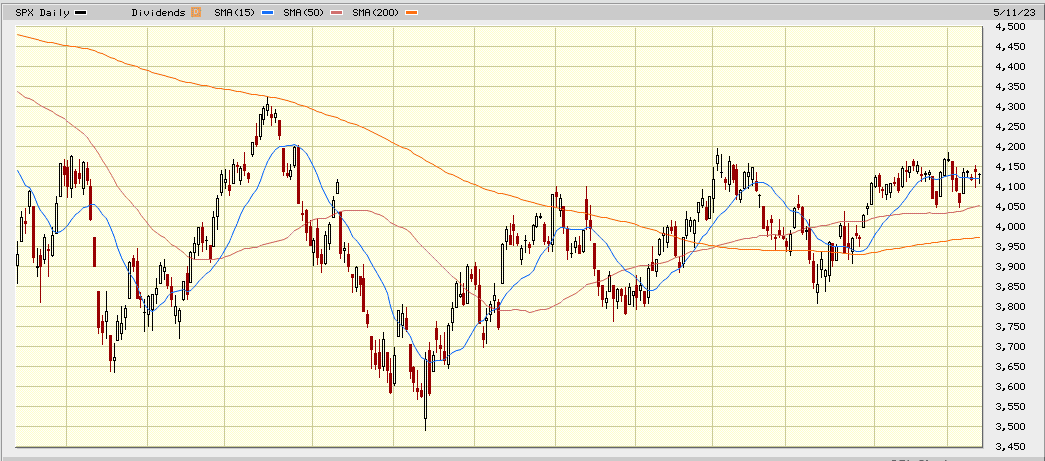The image size is (1045, 461).
Task: Click the orange Dividends 'D' icon
Action: coord(196,12)
